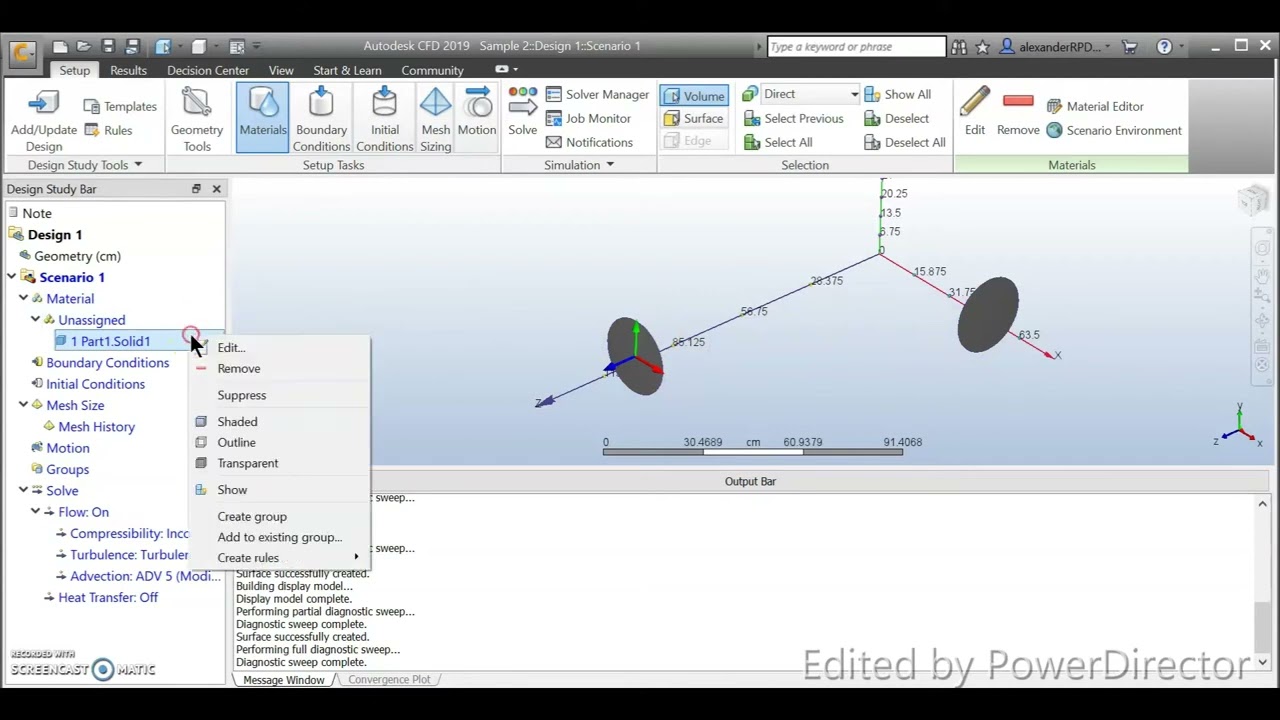Open the View ribbon tab
This screenshot has height=720, width=1280.
[281, 70]
